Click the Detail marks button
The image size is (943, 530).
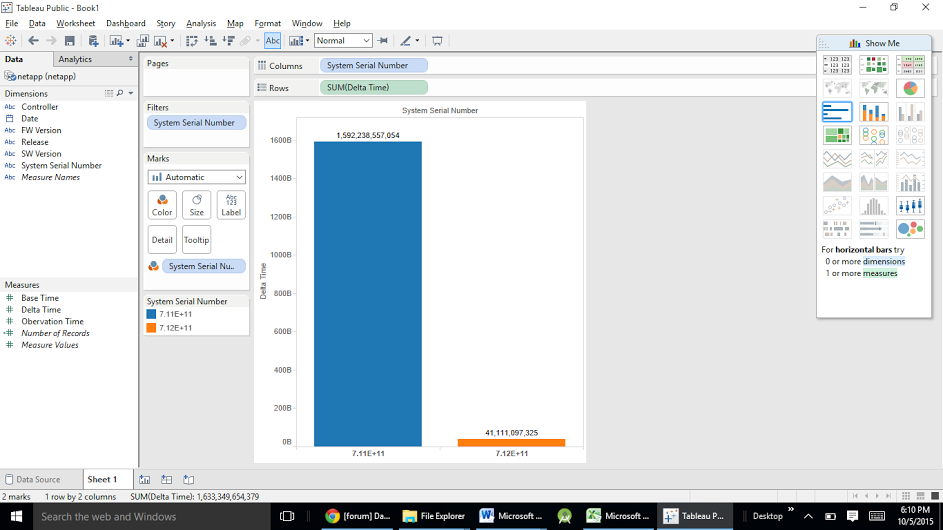[x=162, y=240]
